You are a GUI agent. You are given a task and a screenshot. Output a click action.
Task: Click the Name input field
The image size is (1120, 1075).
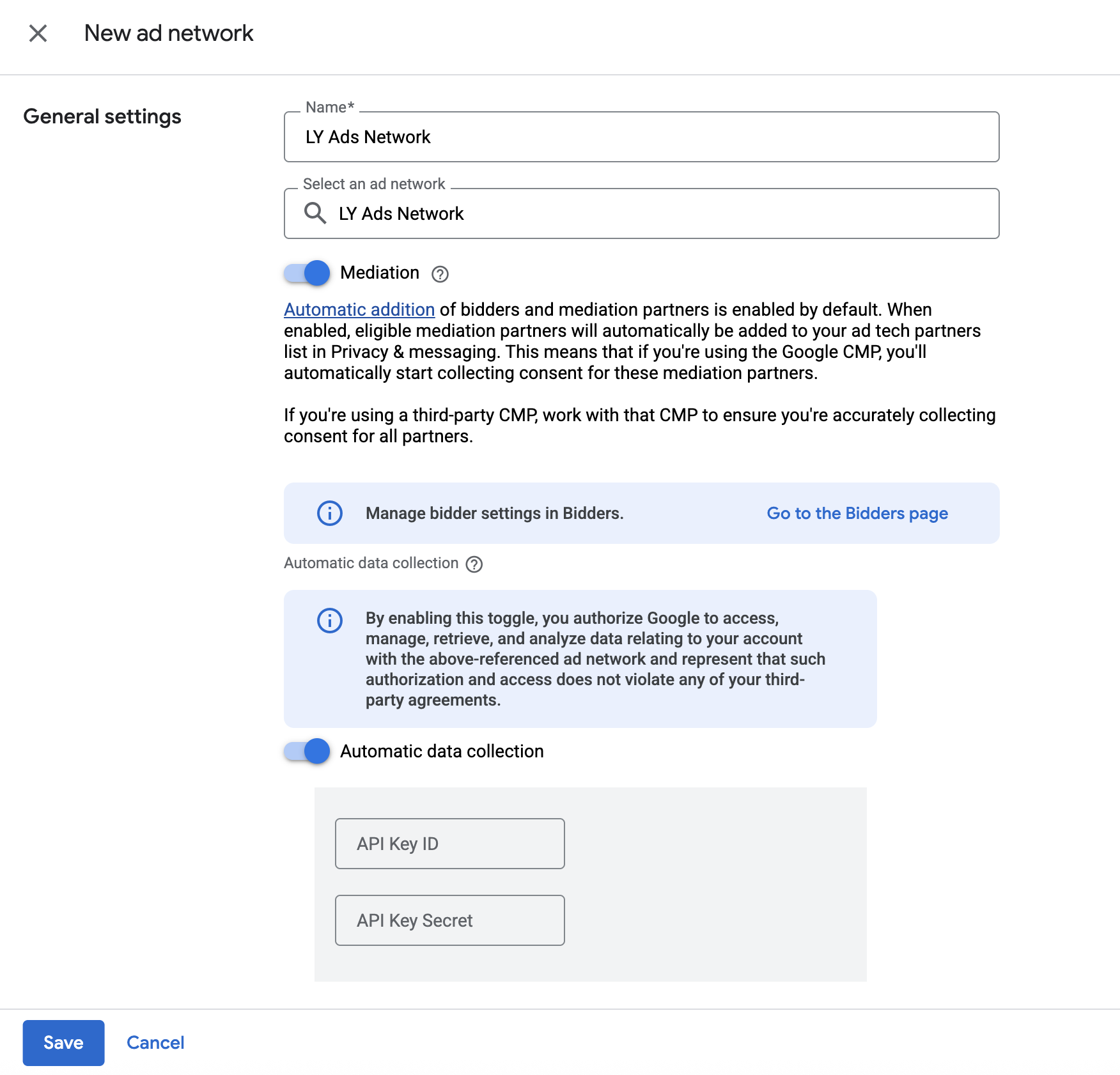642,137
